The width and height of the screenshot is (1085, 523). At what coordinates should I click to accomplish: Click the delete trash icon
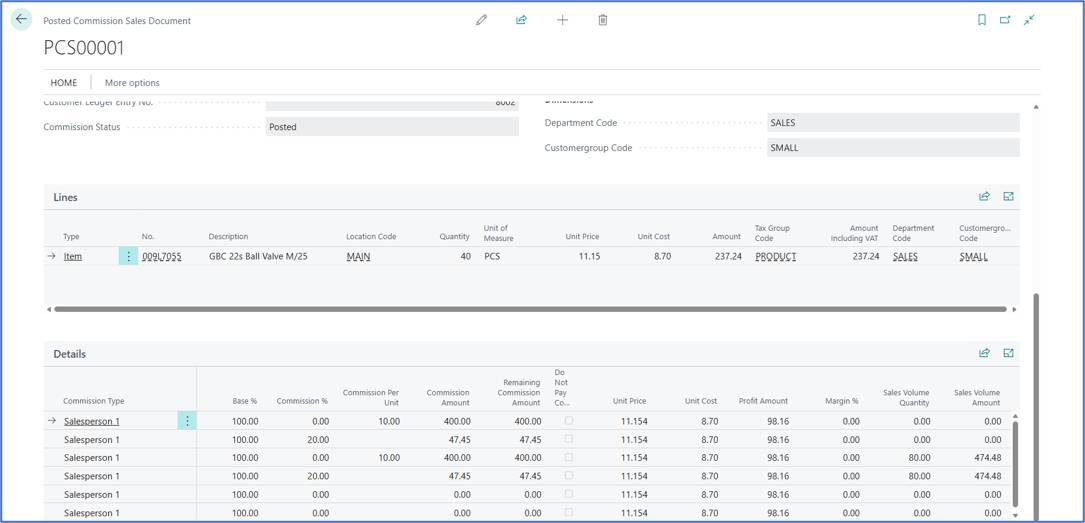603,20
